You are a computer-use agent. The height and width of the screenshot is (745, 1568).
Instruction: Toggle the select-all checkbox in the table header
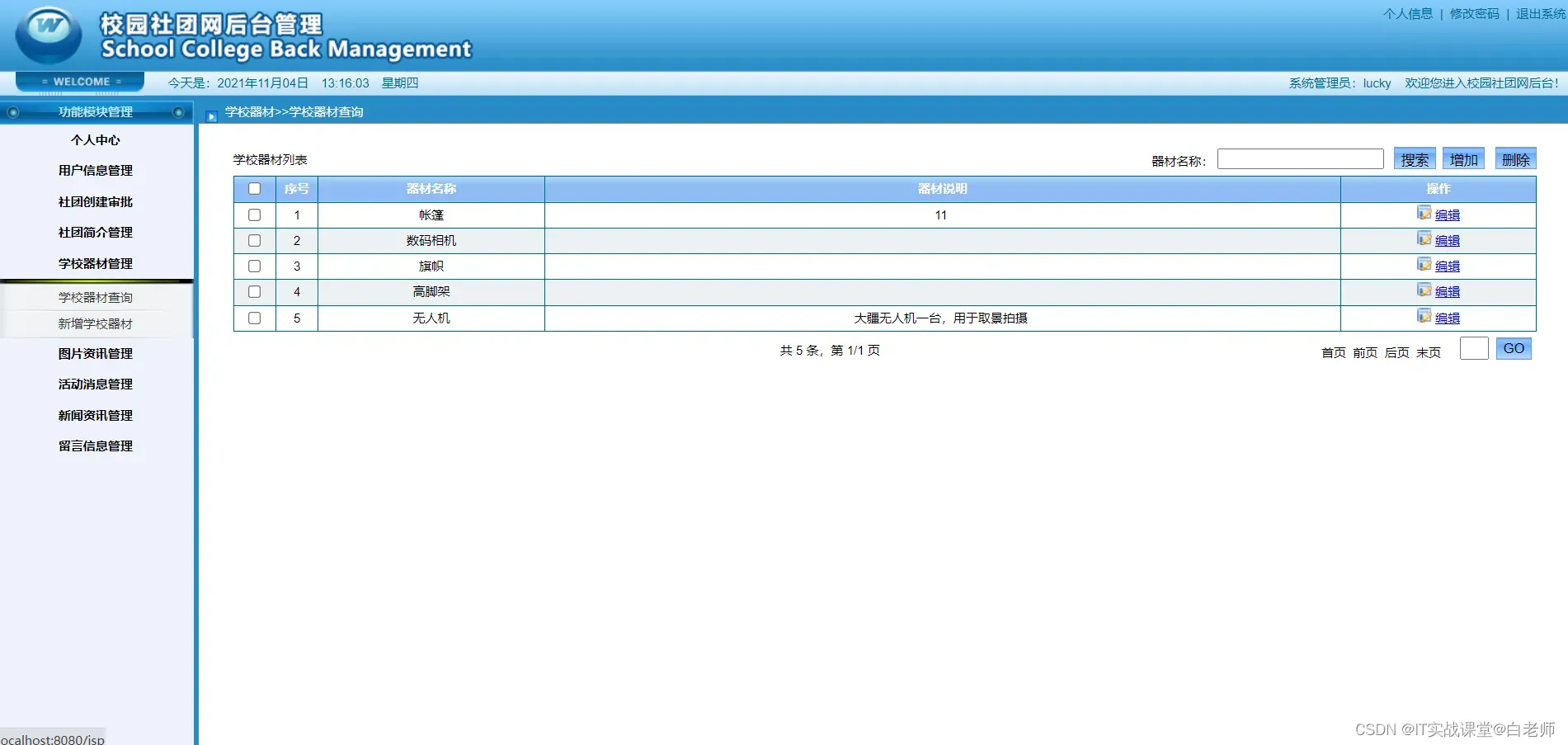(255, 189)
